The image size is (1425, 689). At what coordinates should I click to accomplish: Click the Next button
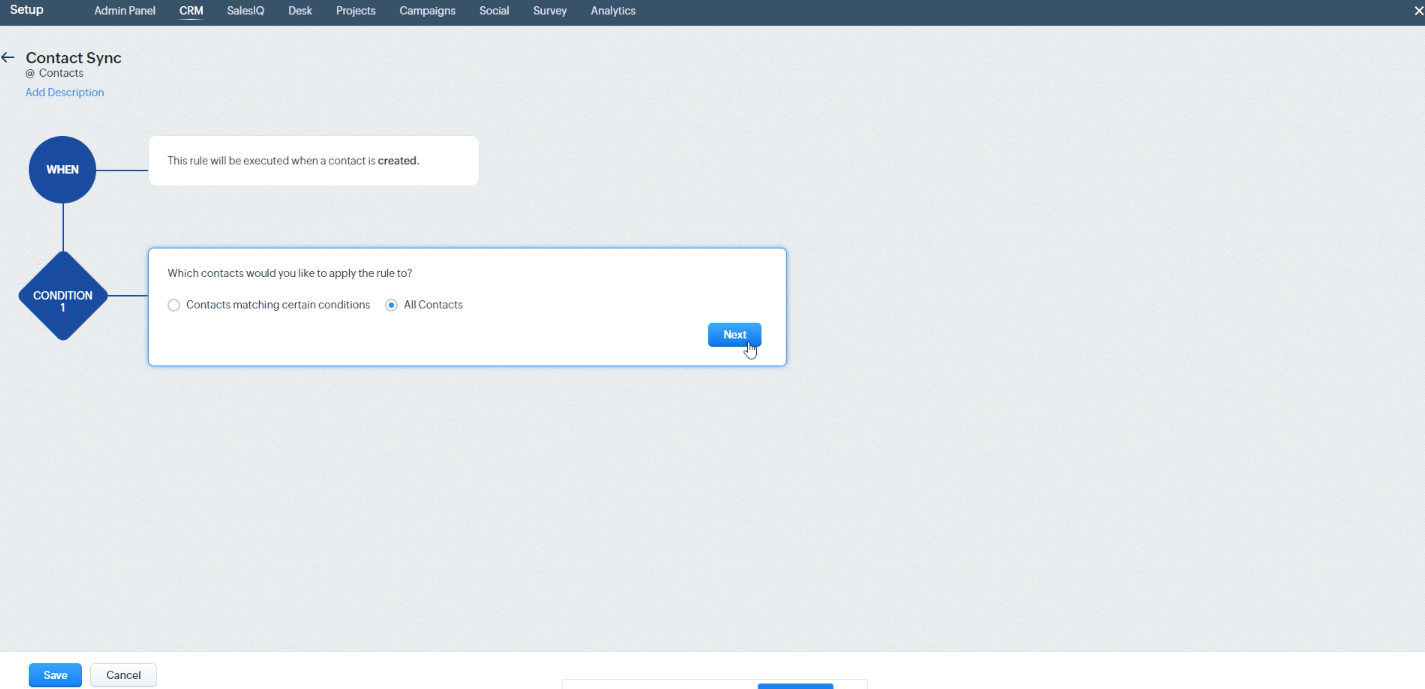pos(734,334)
